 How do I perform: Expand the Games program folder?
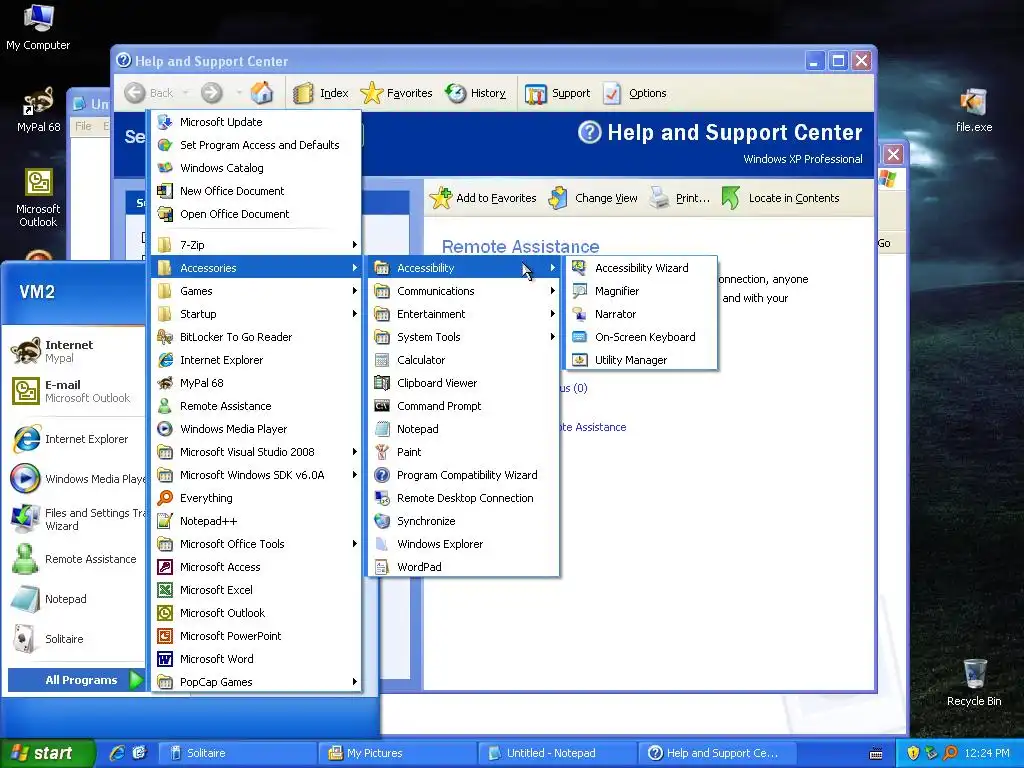pos(257,291)
